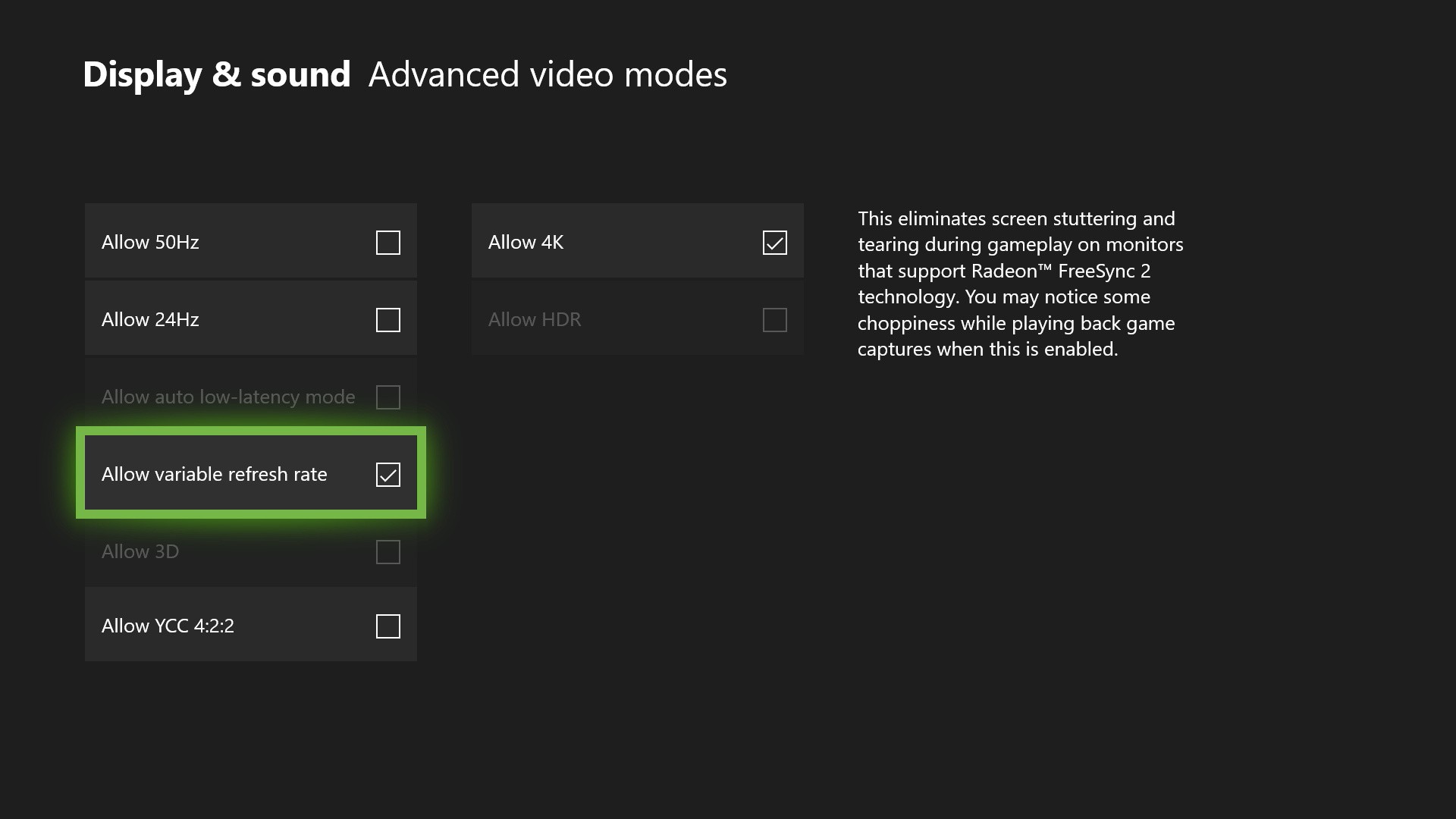1456x819 pixels.
Task: Click the 'Allow 4K' label text
Action: tap(526, 243)
